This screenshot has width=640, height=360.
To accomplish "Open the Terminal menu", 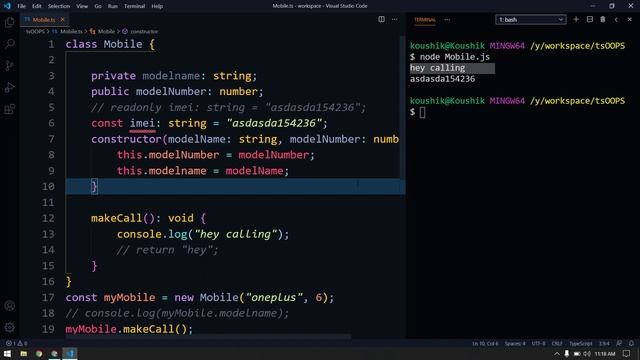I will 134,6.
